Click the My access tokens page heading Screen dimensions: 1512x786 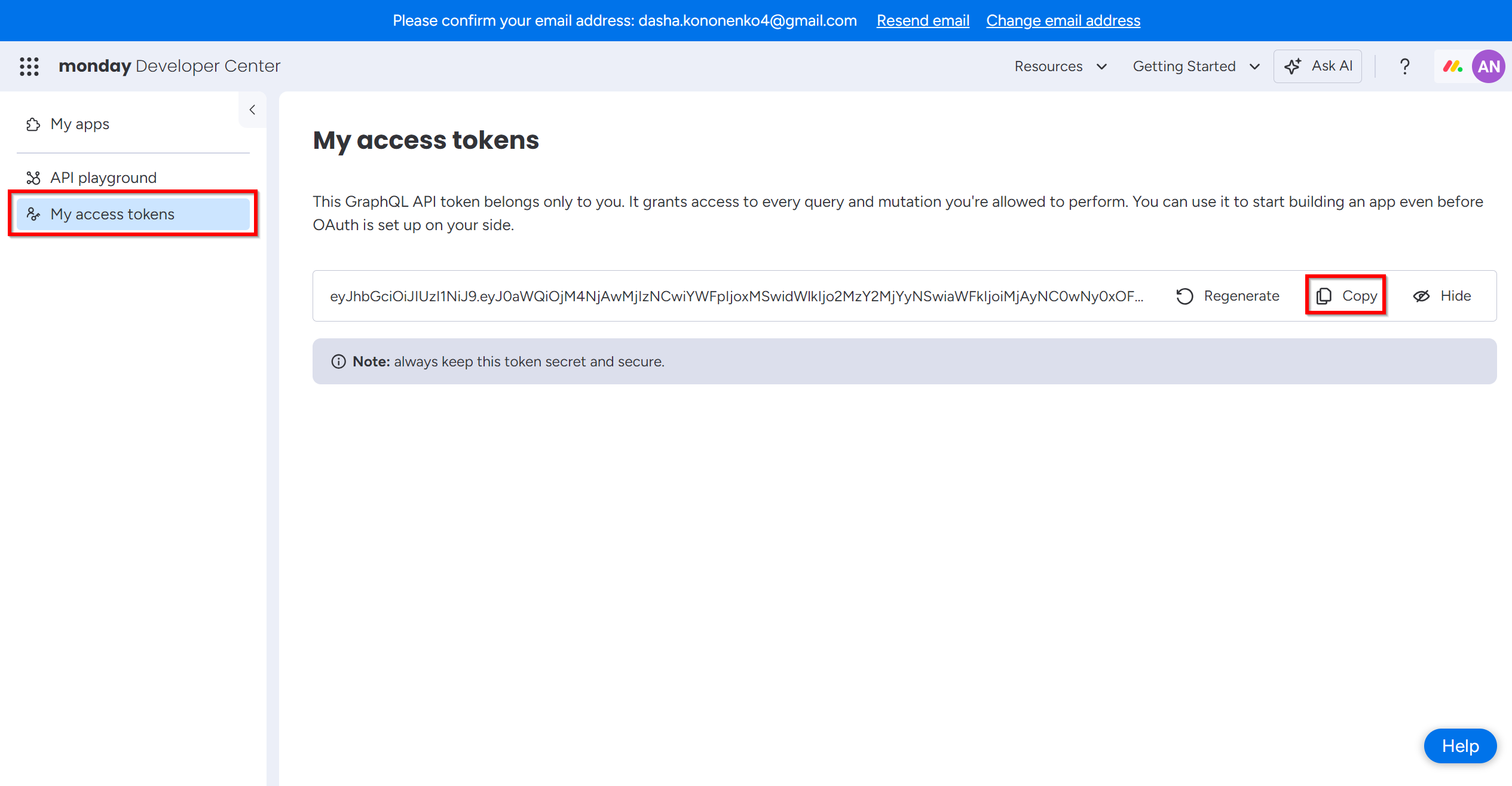(426, 140)
